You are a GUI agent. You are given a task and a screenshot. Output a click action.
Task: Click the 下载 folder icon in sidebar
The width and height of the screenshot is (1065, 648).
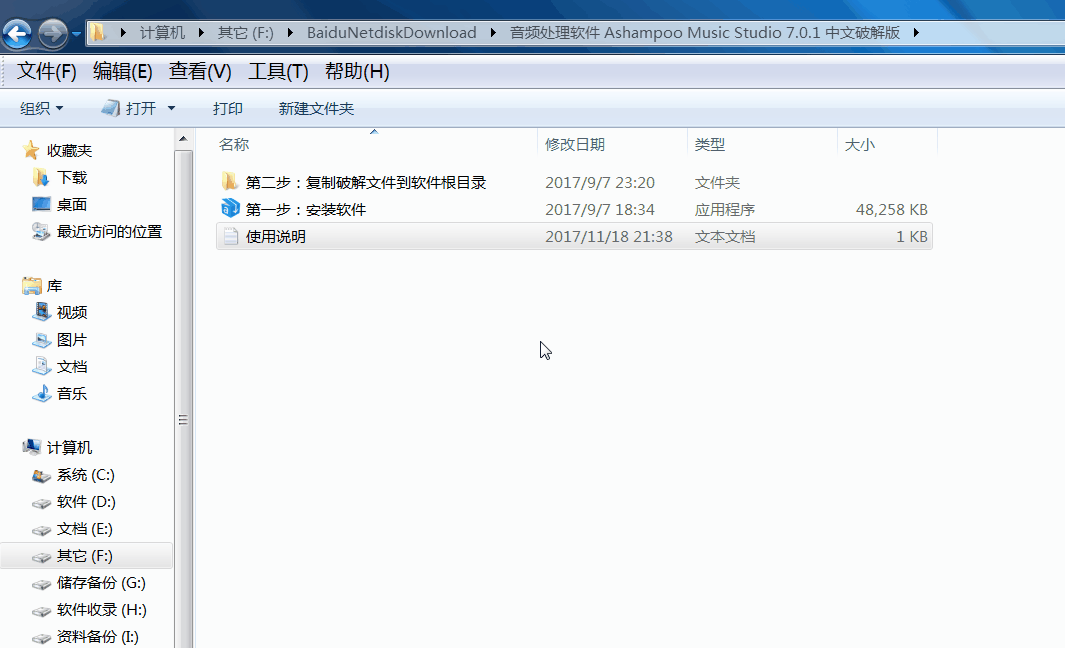tap(41, 177)
